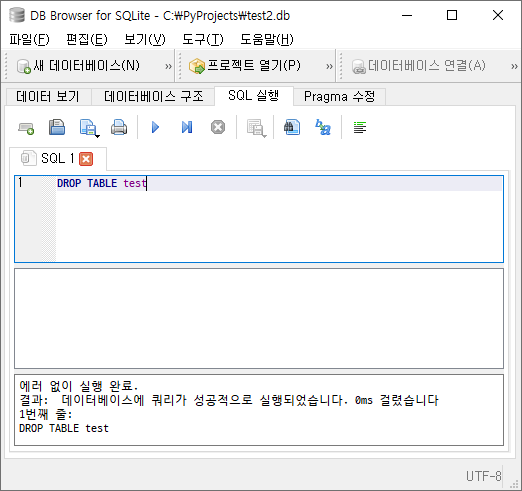The height and width of the screenshot is (491, 522).
Task: Open the 도구(T) menu
Action: (x=203, y=39)
